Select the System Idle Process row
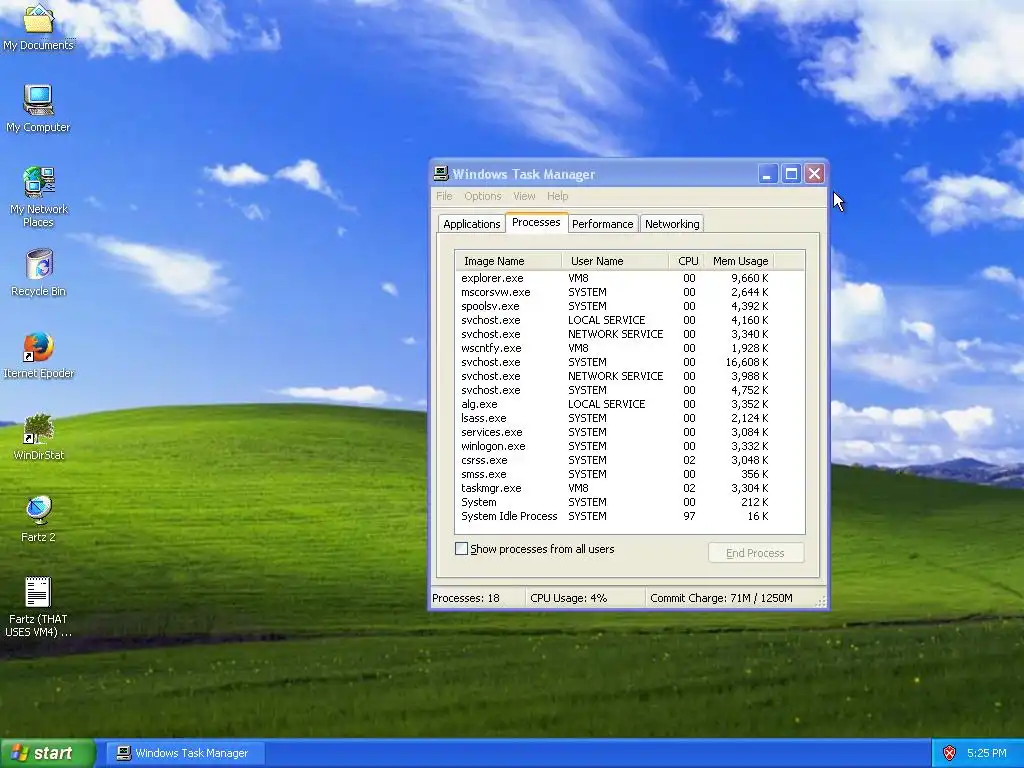This screenshot has width=1024, height=768. (x=630, y=516)
